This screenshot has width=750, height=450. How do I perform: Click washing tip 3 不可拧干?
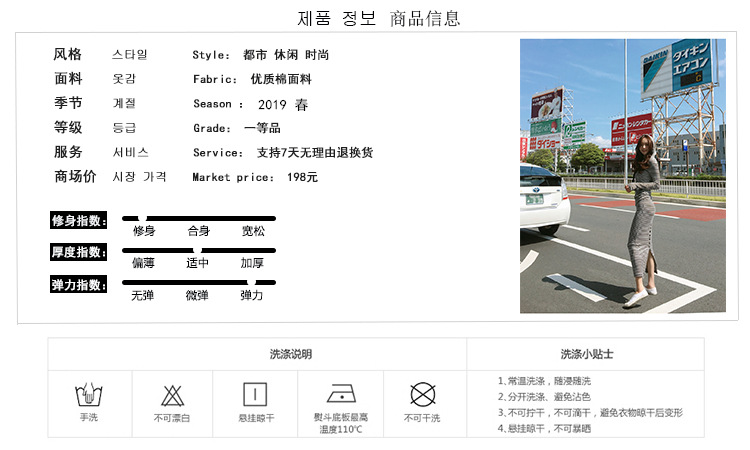tap(590, 413)
